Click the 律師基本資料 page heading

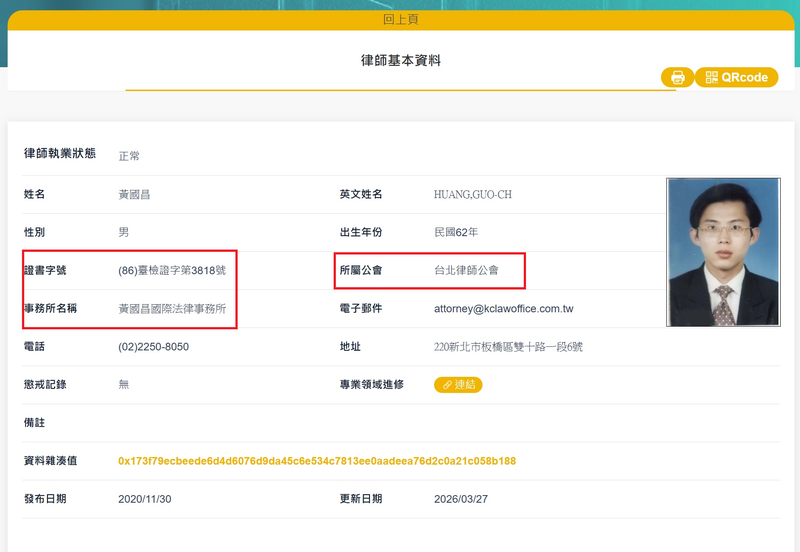point(400,60)
